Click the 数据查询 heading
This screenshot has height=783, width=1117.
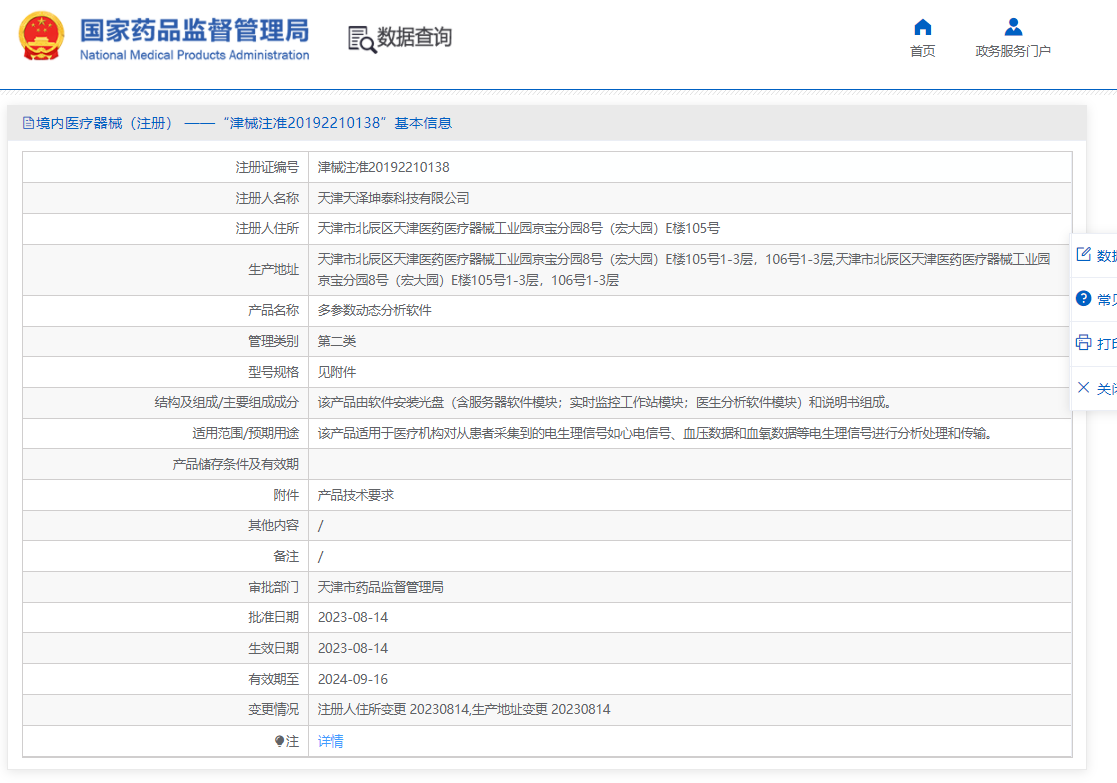[x=415, y=37]
